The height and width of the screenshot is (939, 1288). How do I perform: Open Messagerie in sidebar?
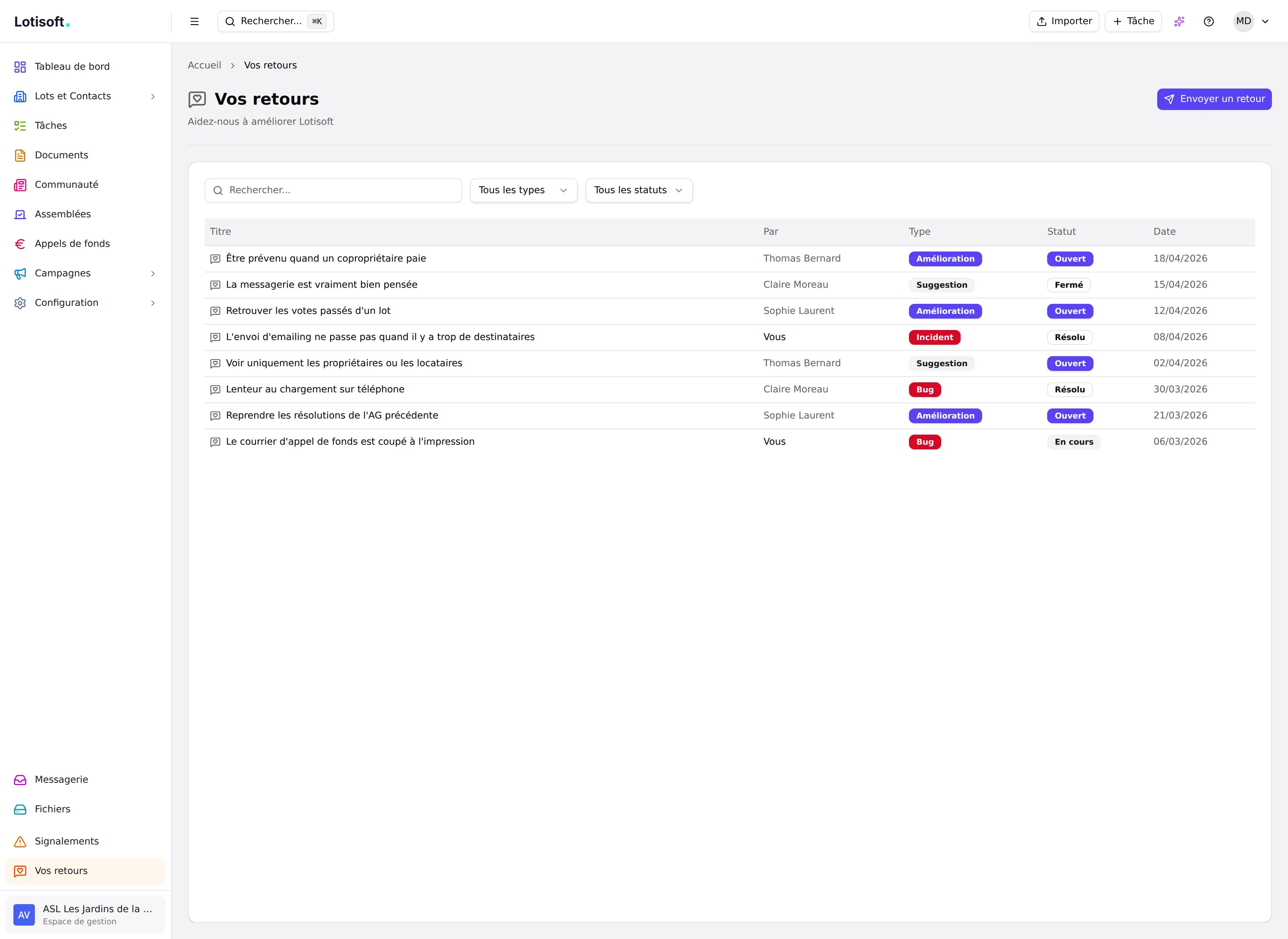[85, 780]
